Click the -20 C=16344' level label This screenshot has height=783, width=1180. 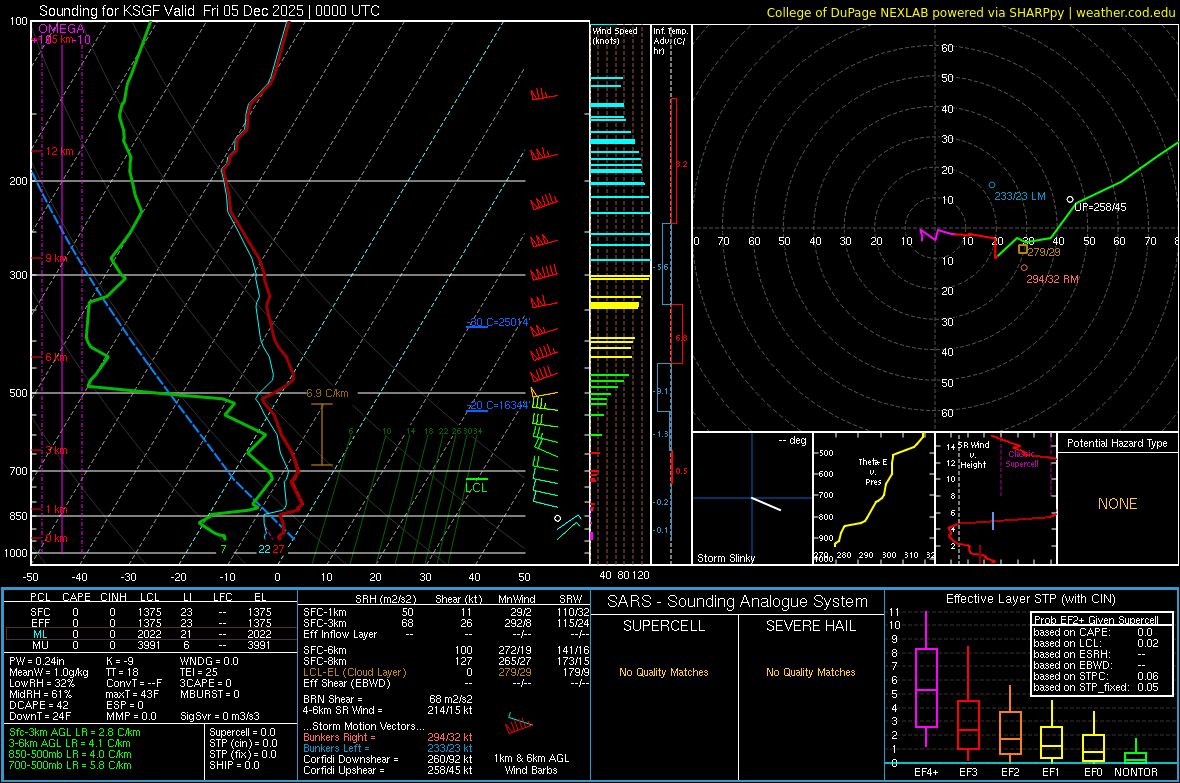499,405
